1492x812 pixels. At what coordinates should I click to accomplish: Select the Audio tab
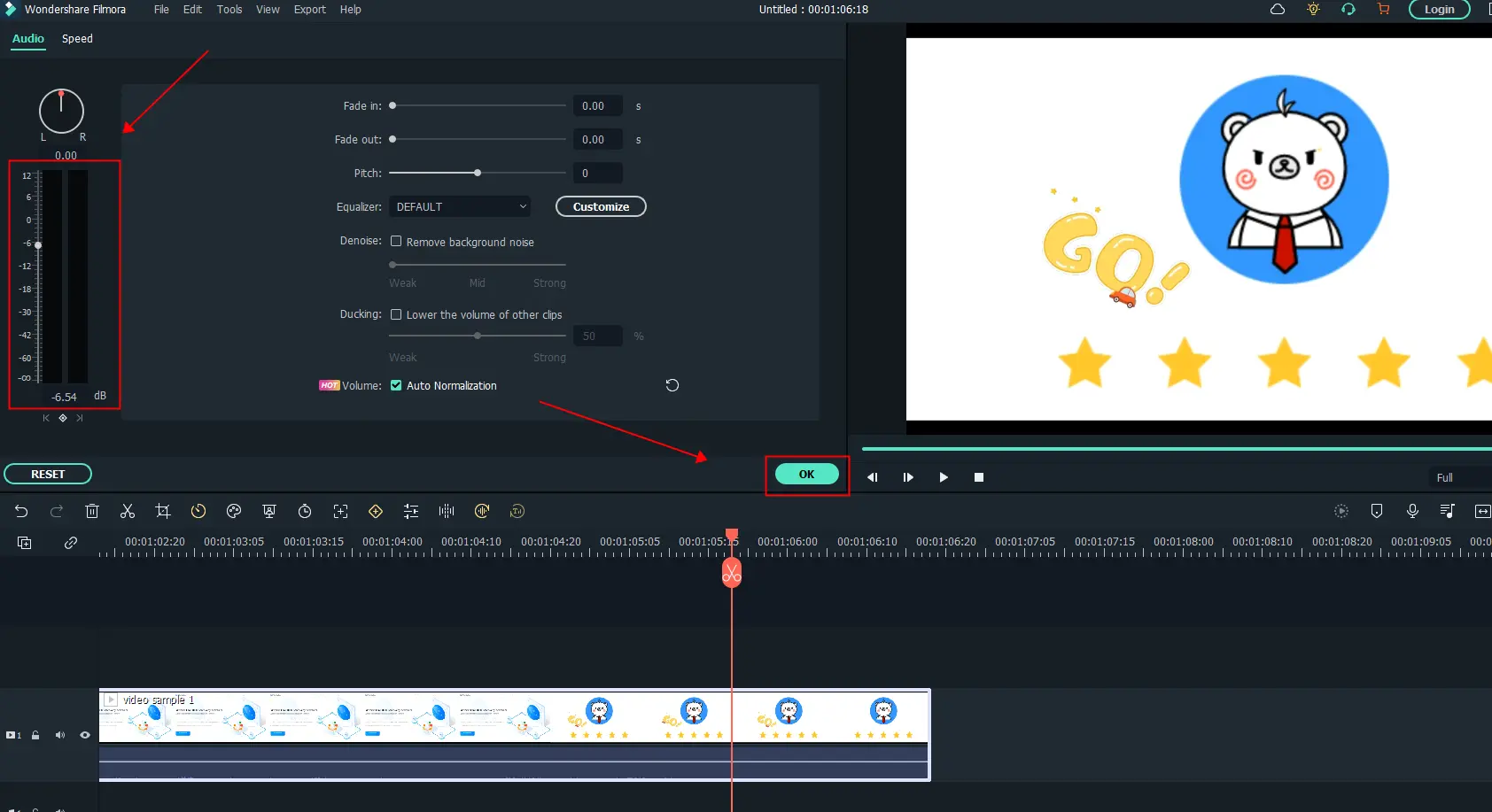point(28,38)
